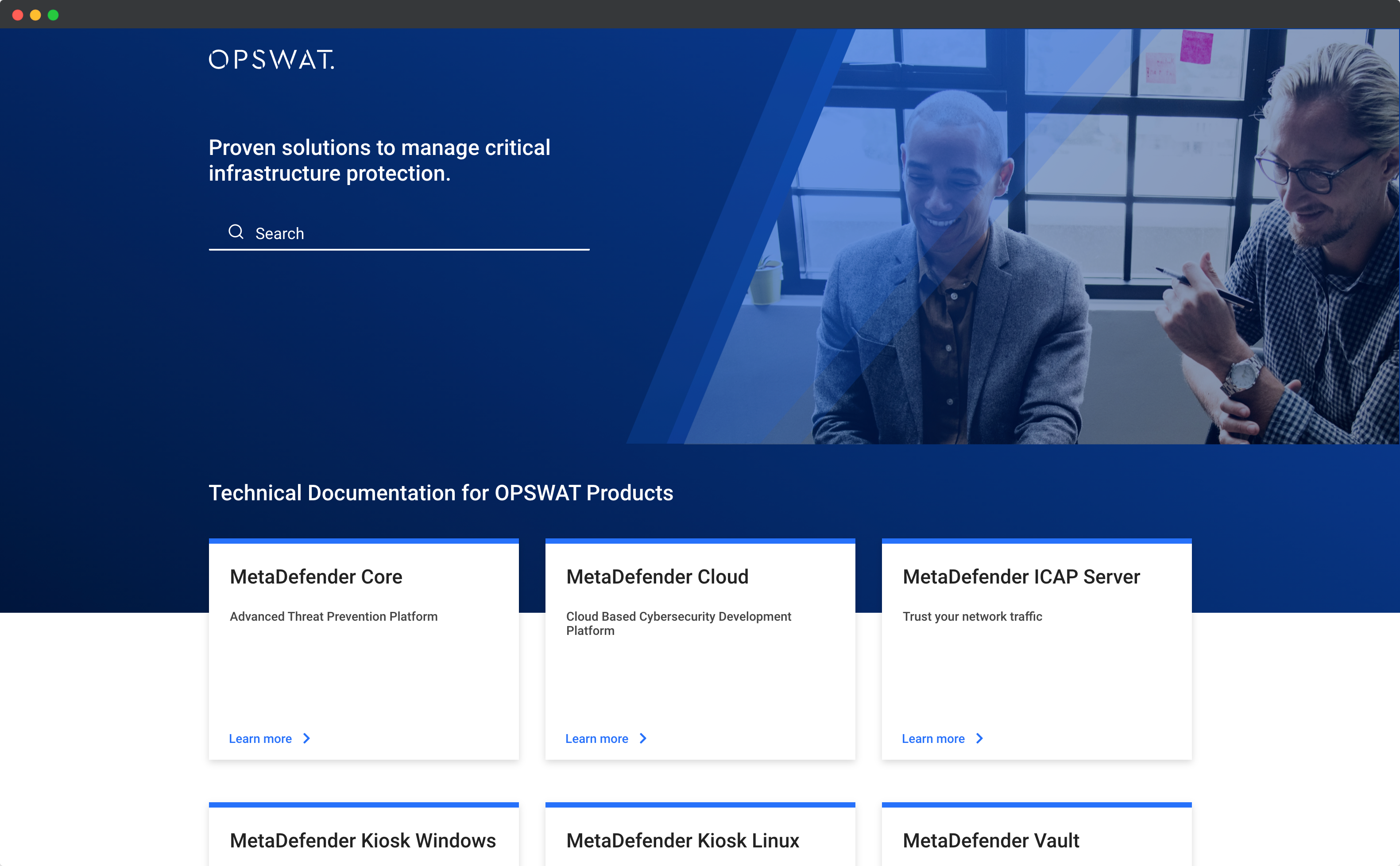This screenshot has width=1400, height=866.
Task: Open the MetaDefender Kiosk Windows card
Action: [364, 835]
